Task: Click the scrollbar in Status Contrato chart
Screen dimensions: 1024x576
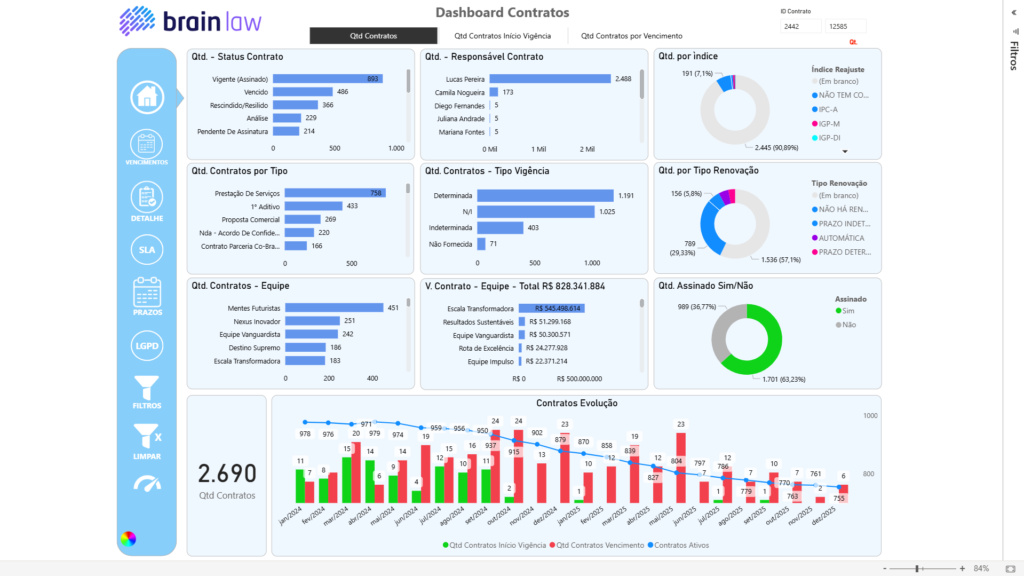Action: (408, 82)
